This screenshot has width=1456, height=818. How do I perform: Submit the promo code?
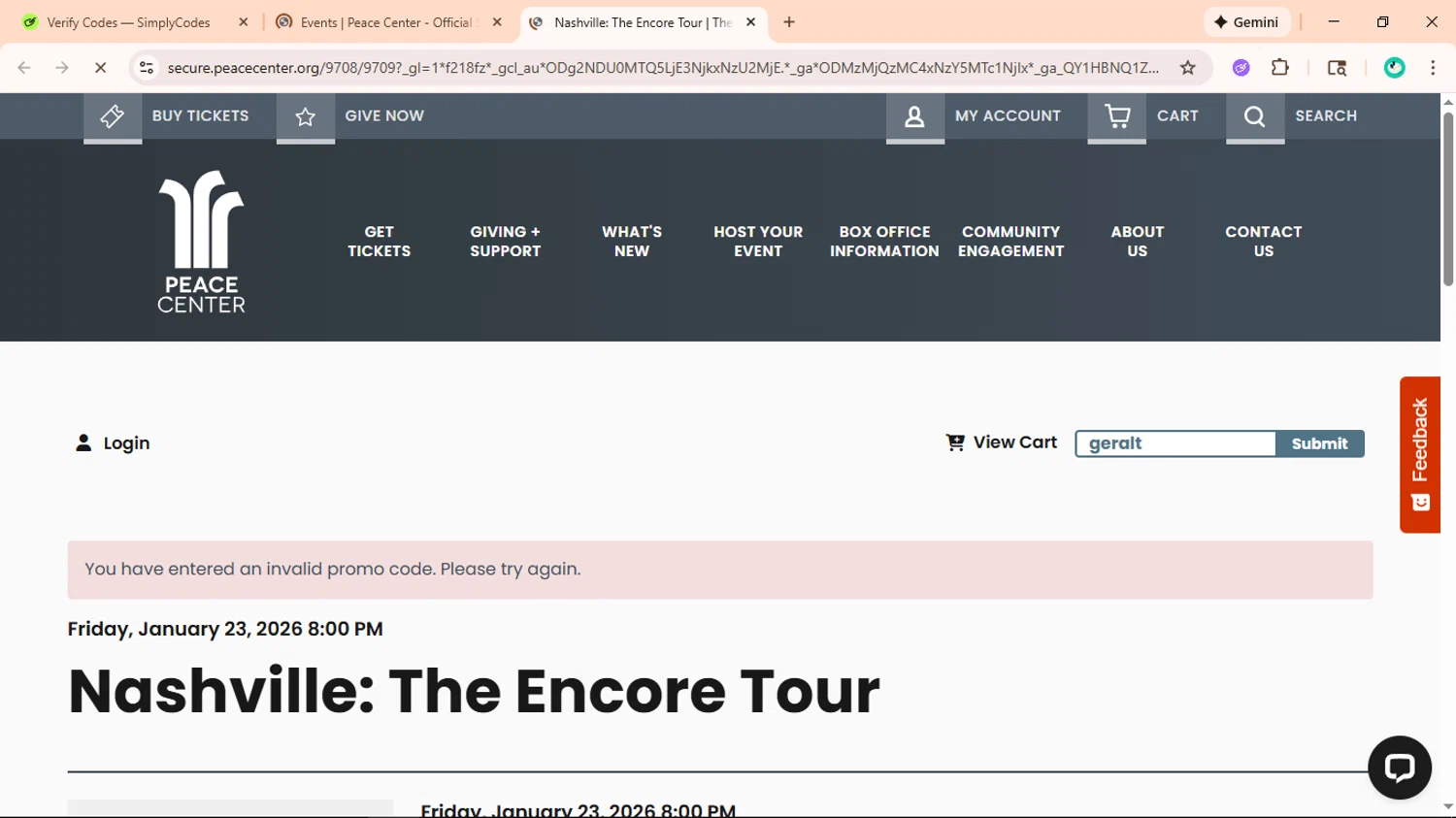click(1320, 443)
